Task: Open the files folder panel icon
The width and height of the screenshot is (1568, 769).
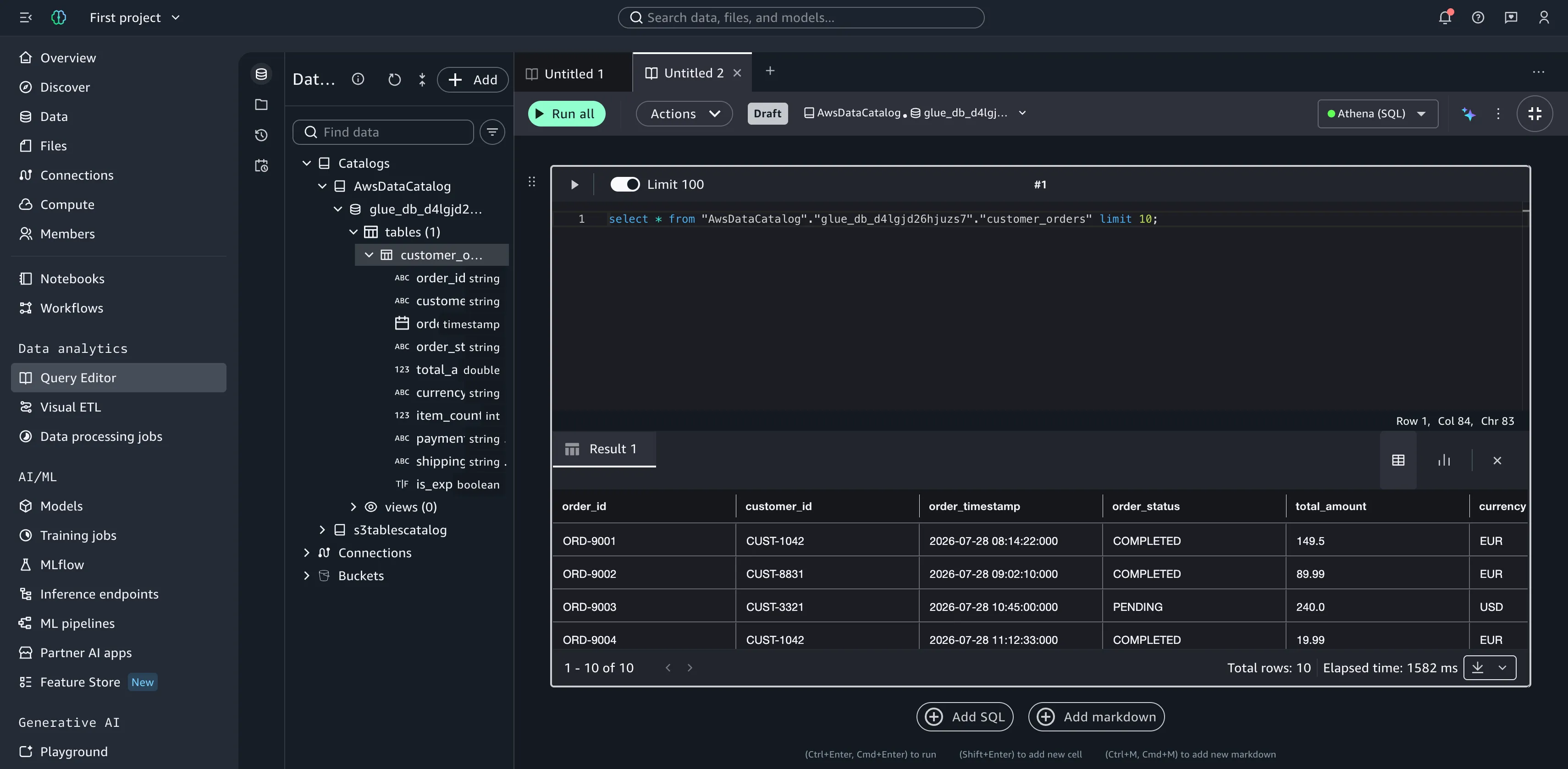Action: (261, 104)
